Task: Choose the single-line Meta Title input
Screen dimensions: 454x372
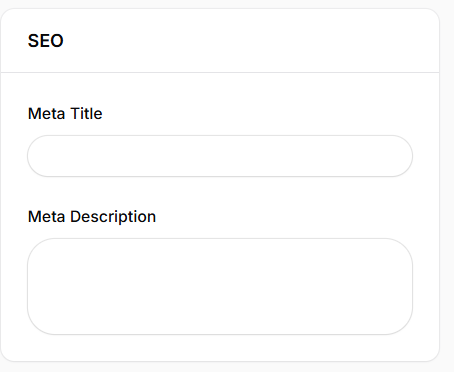Action: pyautogui.click(x=220, y=156)
